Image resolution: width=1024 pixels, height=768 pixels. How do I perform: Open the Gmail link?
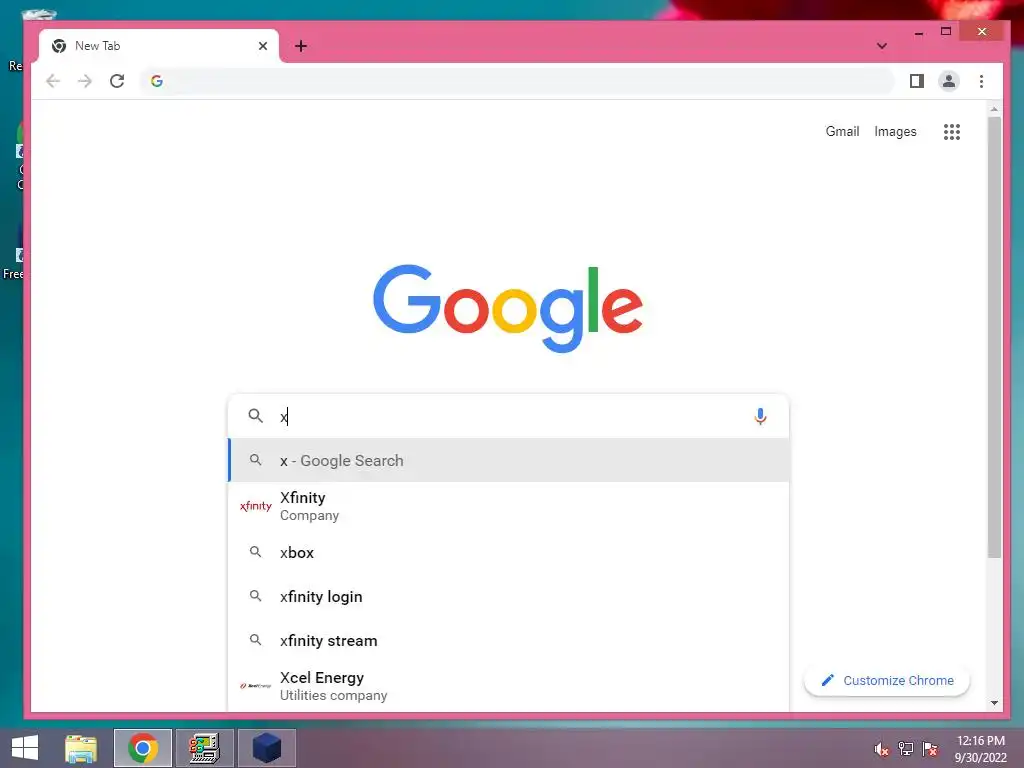(842, 131)
